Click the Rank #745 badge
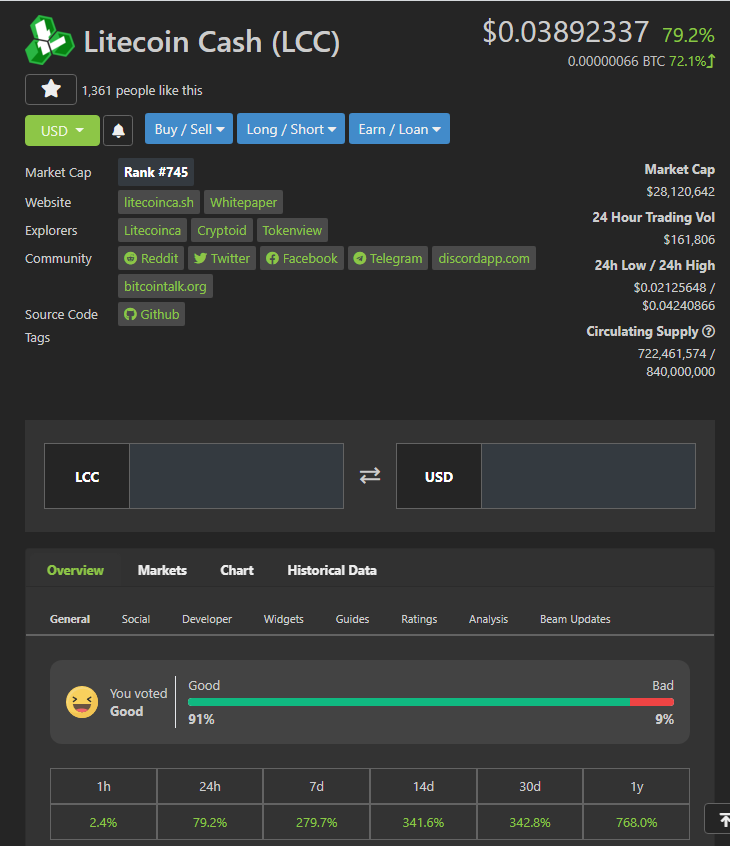This screenshot has height=846, width=730. coord(156,172)
